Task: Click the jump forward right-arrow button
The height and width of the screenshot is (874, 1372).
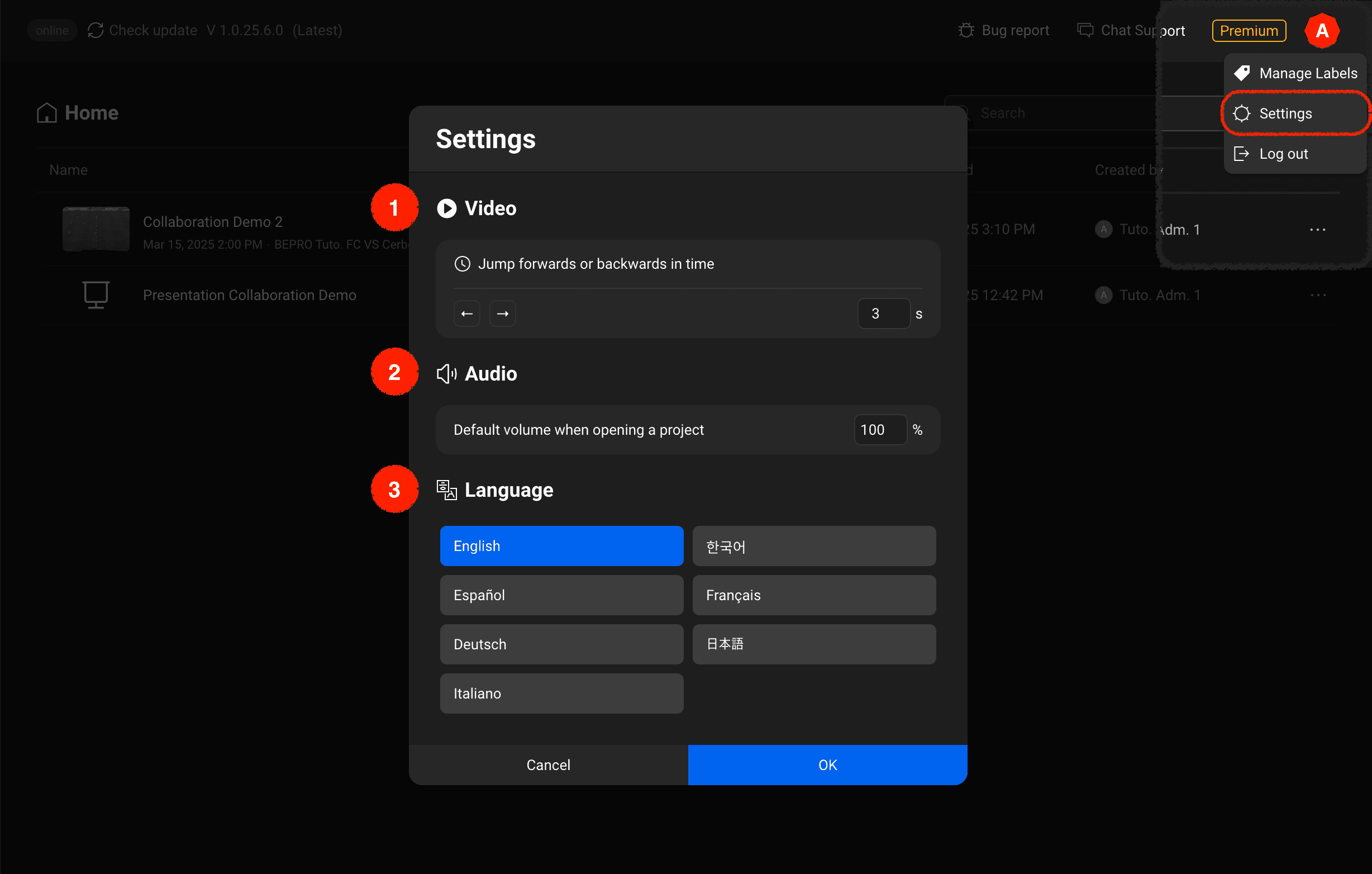Action: 502,313
